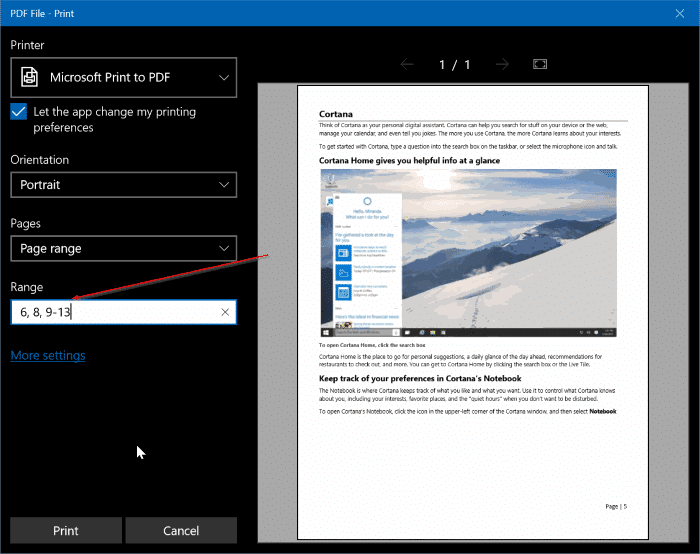Click the 1 / 1 page counter text
The width and height of the screenshot is (700, 554).
pyautogui.click(x=454, y=65)
